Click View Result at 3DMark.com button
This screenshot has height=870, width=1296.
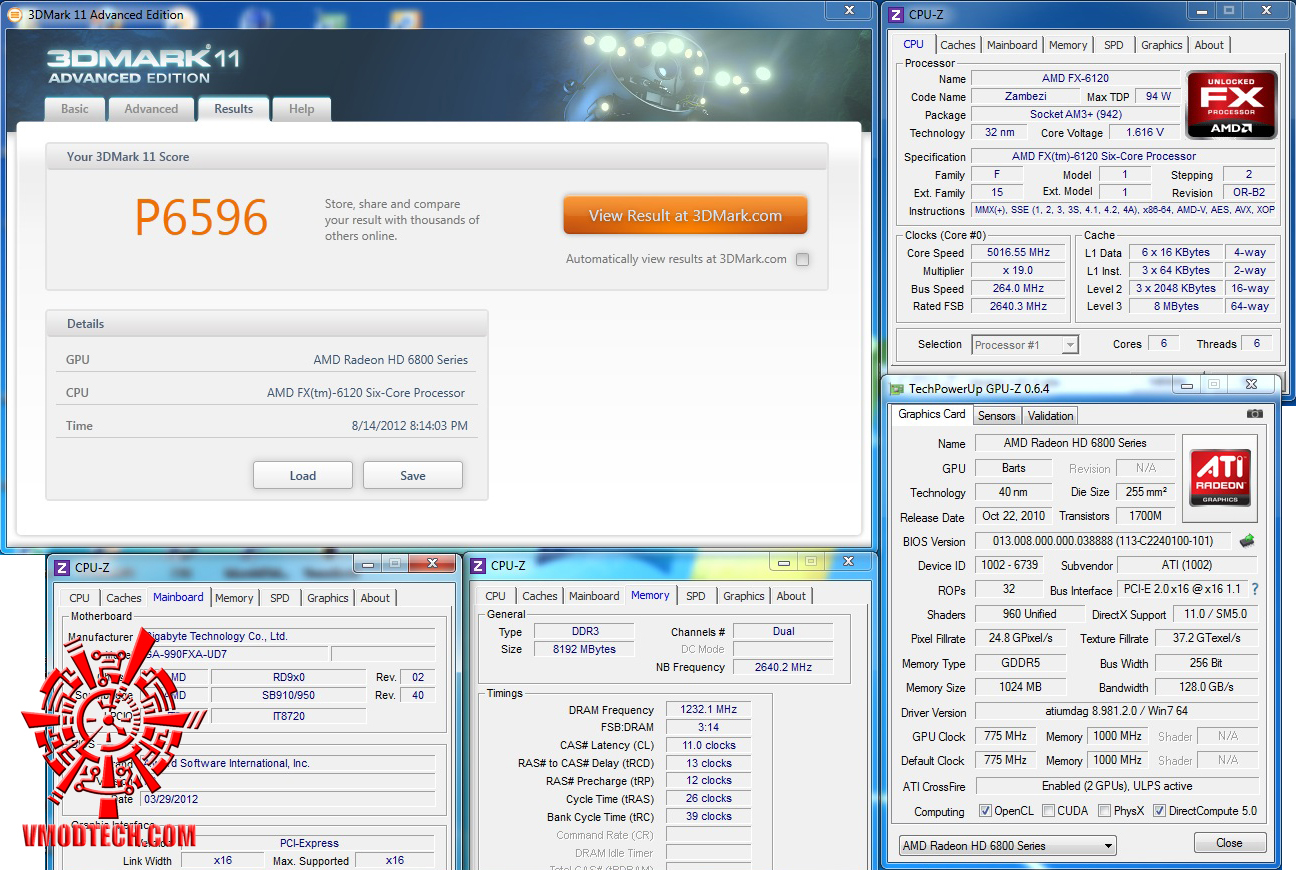coord(685,215)
